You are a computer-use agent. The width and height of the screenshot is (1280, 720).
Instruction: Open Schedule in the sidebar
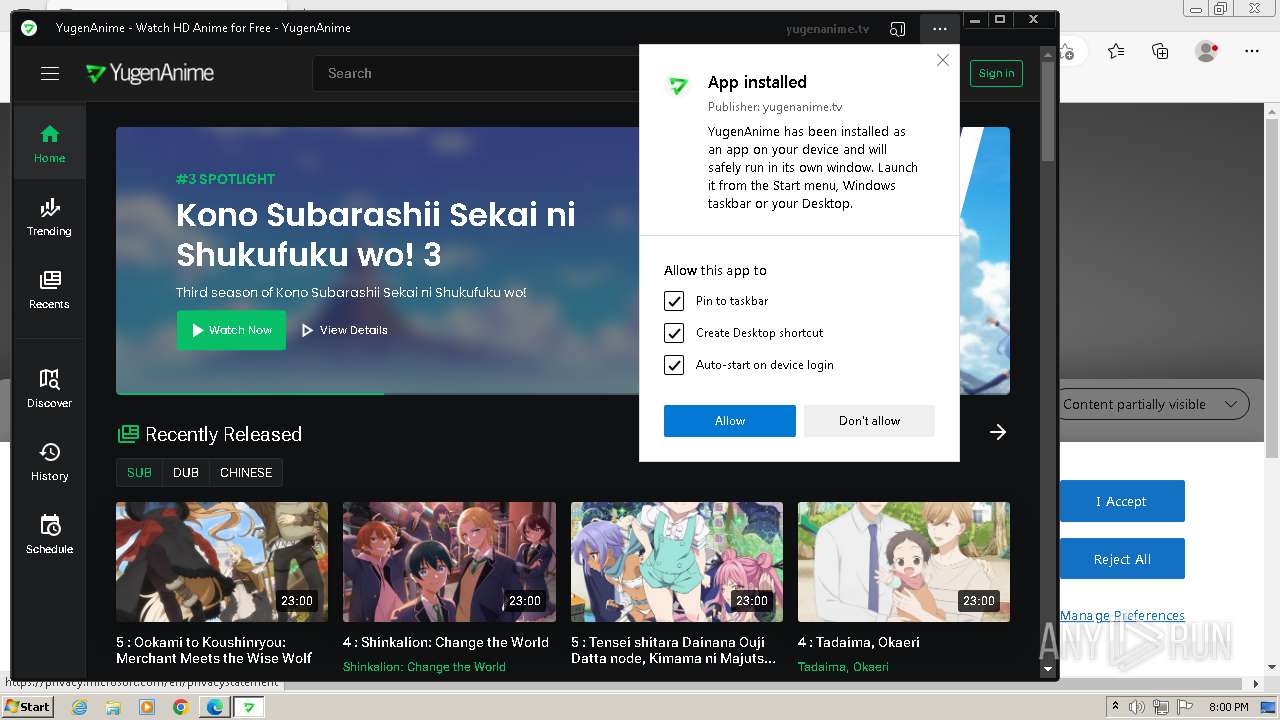(x=49, y=535)
